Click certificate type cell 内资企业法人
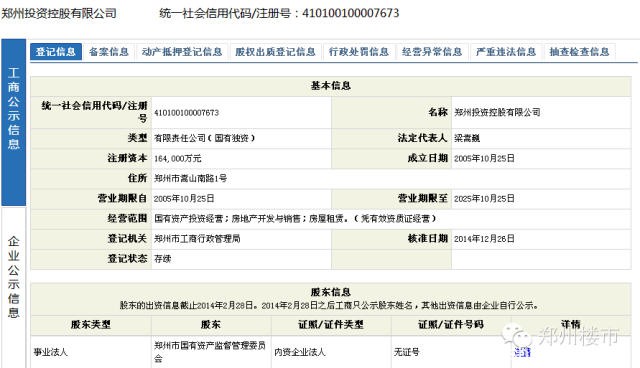The image size is (640, 368). click(300, 352)
